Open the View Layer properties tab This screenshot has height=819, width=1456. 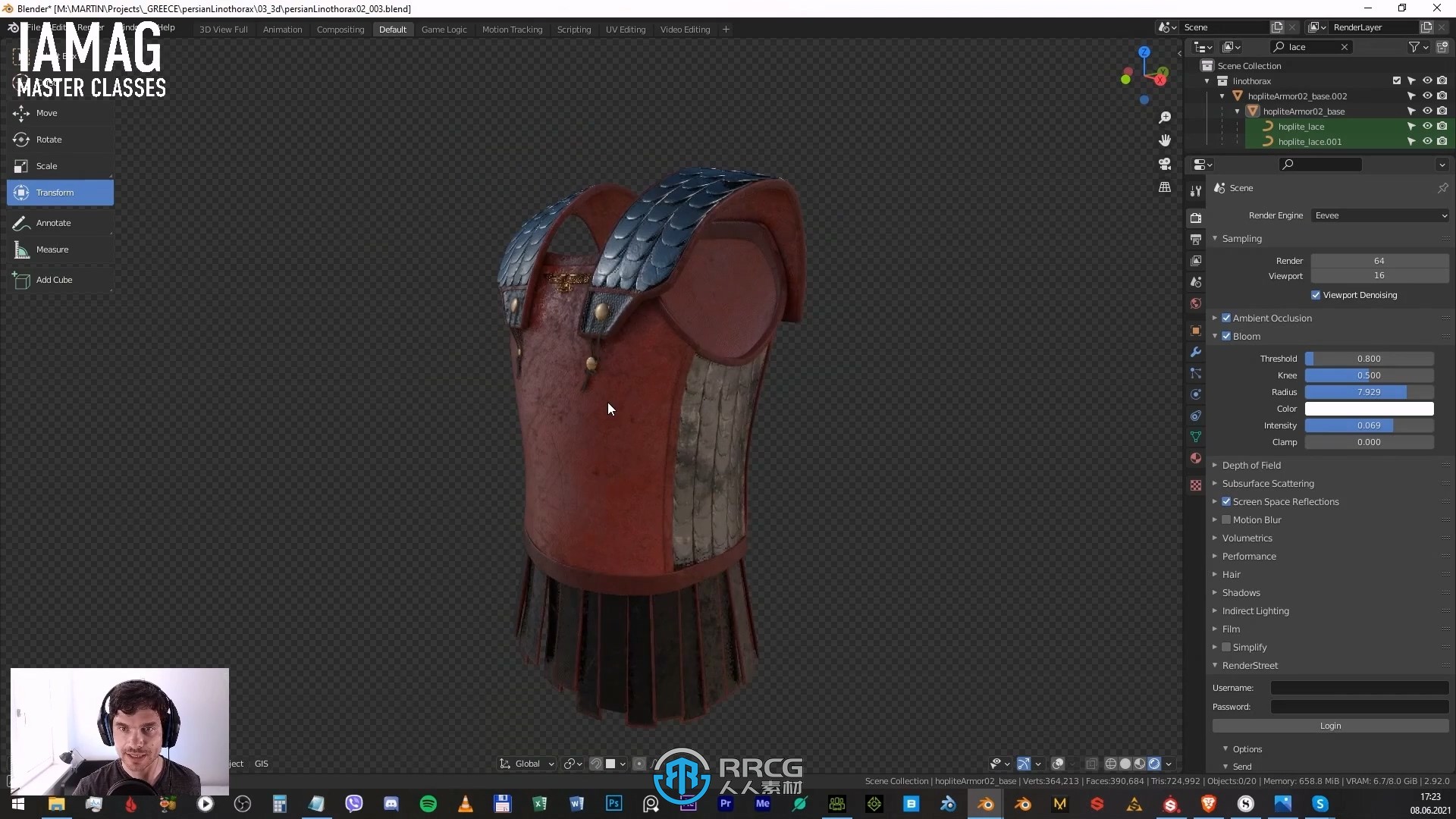tap(1196, 260)
